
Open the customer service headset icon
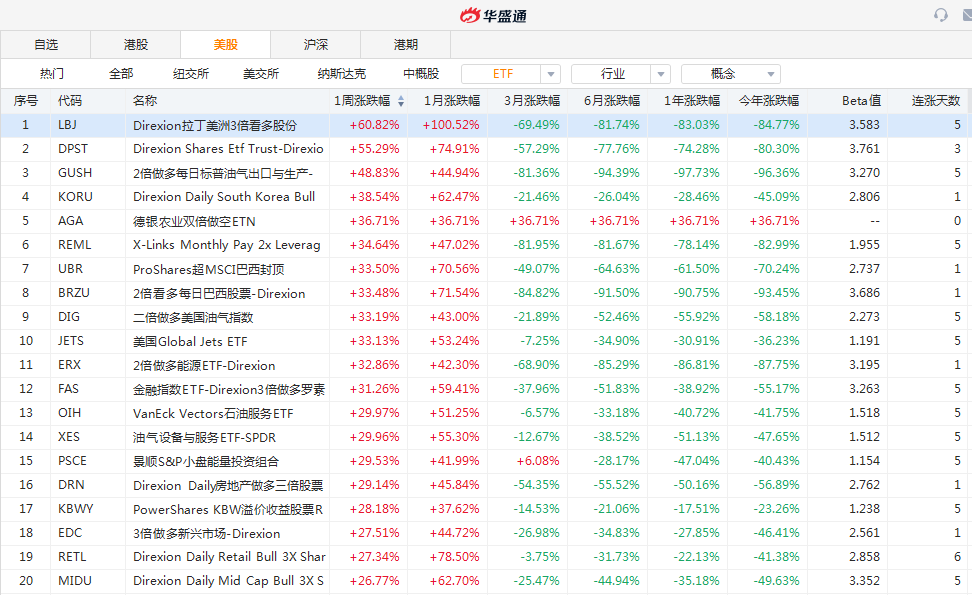click(940, 15)
